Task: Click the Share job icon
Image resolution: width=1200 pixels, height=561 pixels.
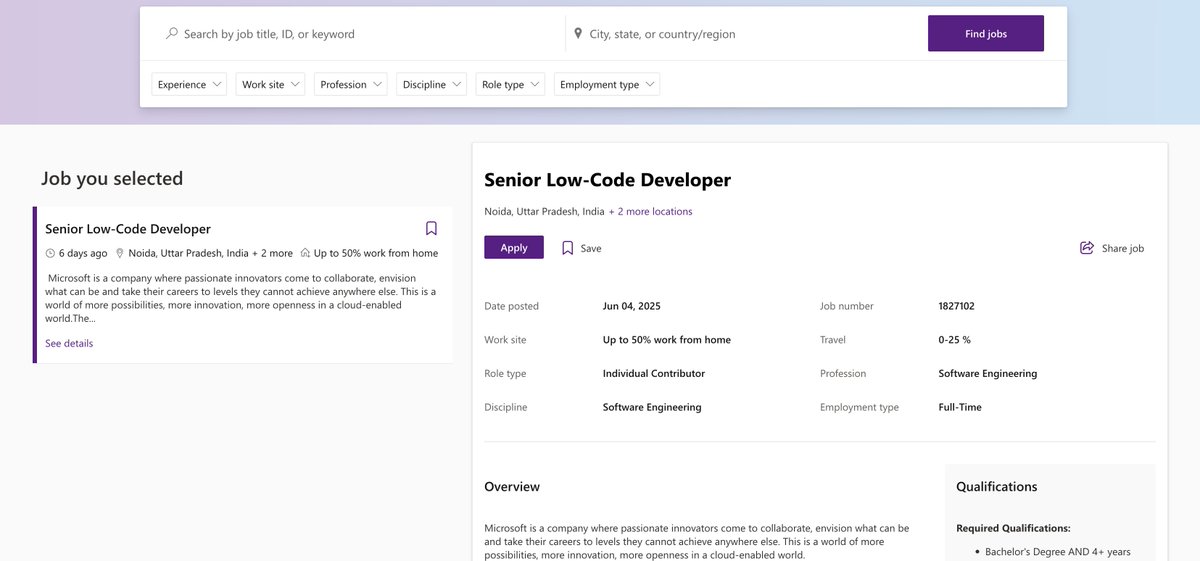Action: pos(1087,248)
